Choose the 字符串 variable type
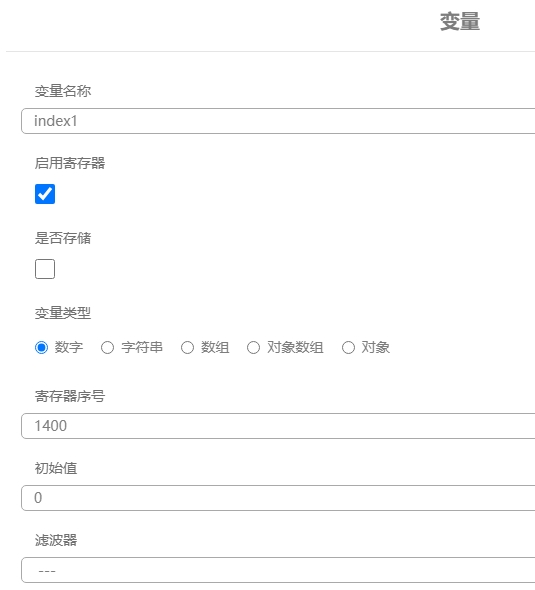 tap(107, 347)
